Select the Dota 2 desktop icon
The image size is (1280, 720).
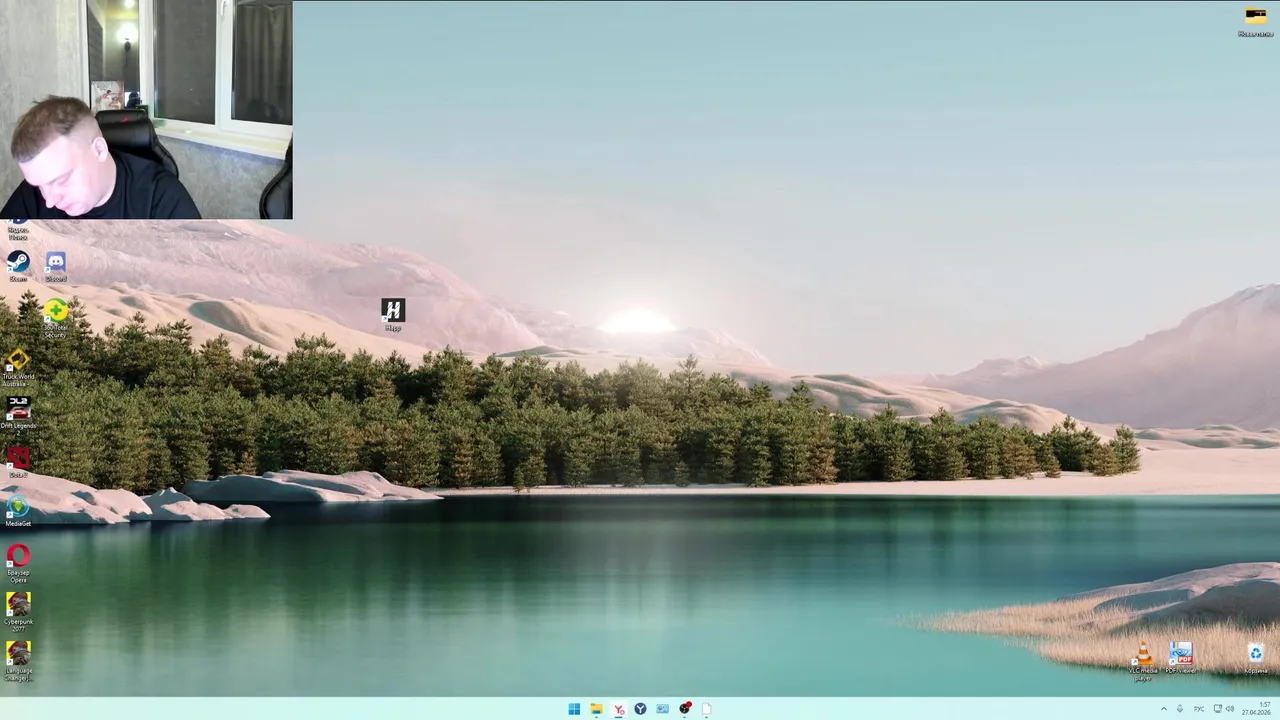point(18,462)
